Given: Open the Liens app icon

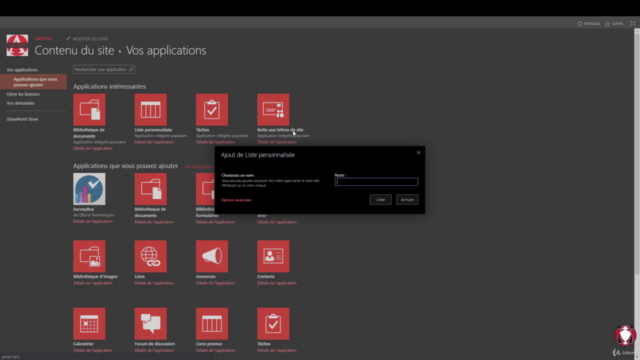Looking at the screenshot, I should pos(151,256).
